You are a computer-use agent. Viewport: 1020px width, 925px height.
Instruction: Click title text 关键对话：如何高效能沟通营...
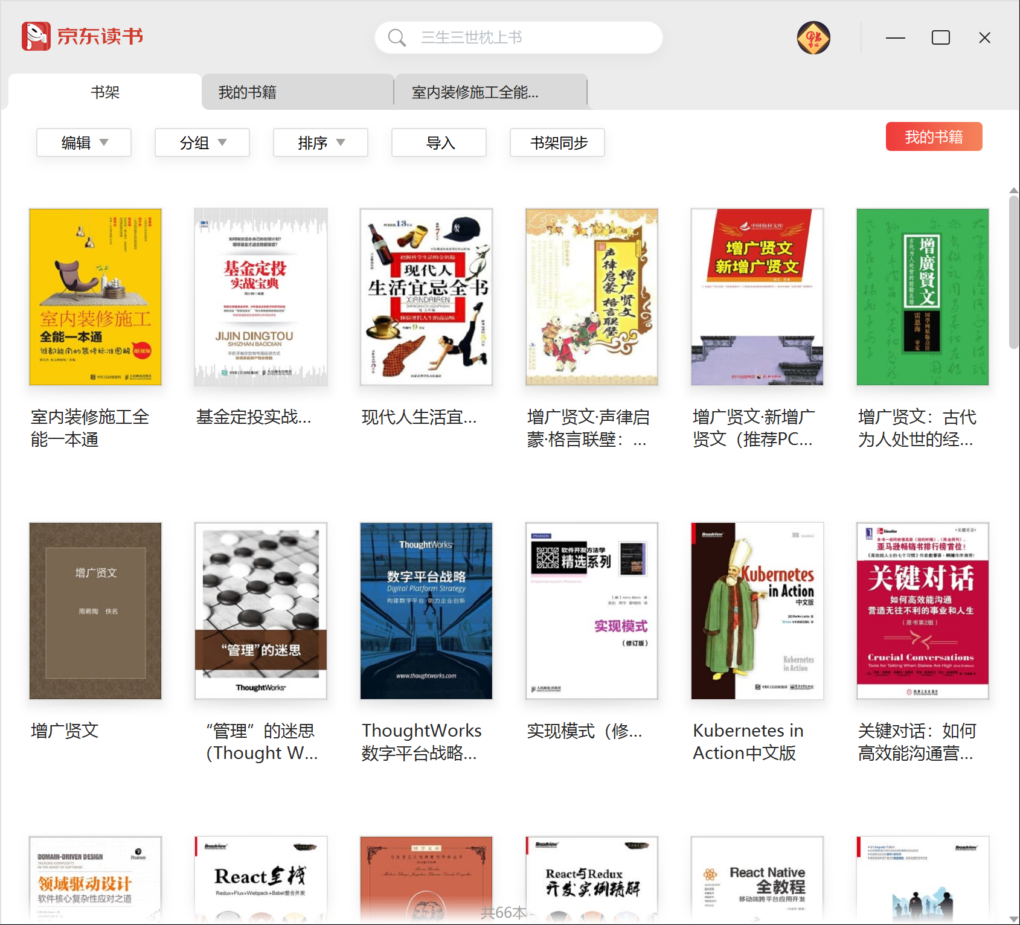[917, 742]
